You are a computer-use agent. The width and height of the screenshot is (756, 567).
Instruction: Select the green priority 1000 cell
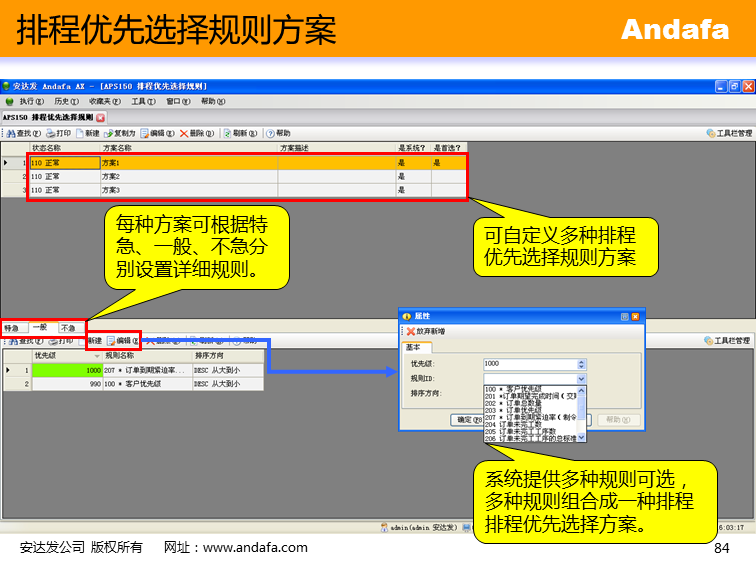(67, 370)
